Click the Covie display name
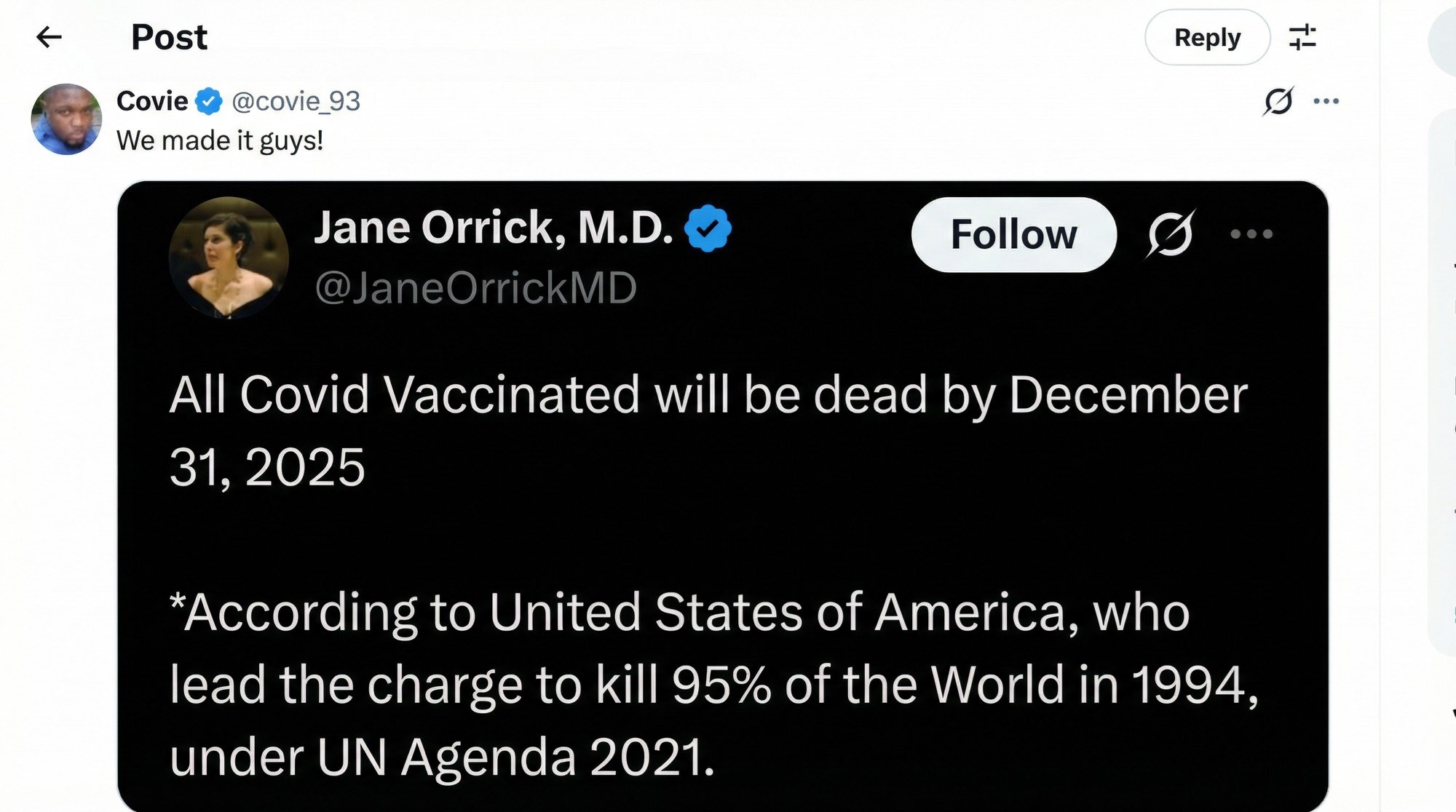1456x812 pixels. [152, 101]
